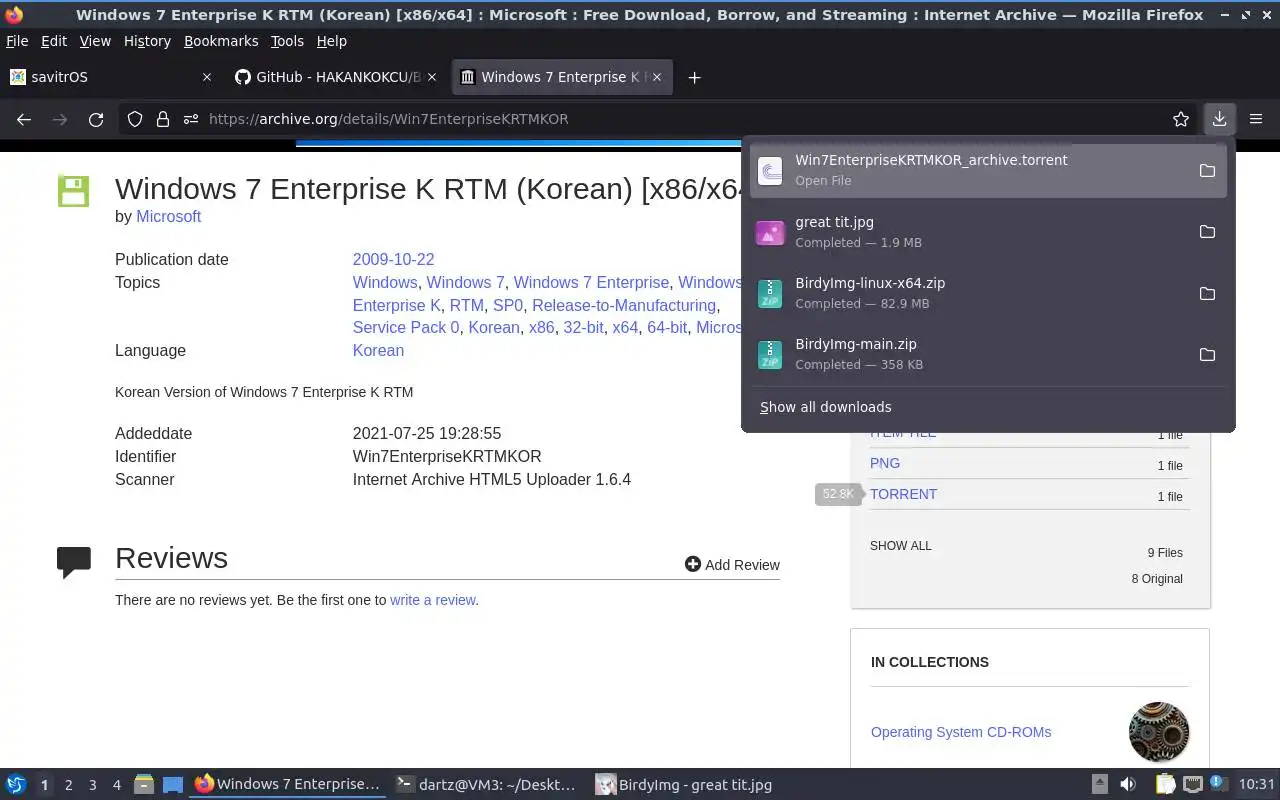The width and height of the screenshot is (1280, 800).
Task: Click the green floppy disk software icon
Action: click(x=73, y=191)
